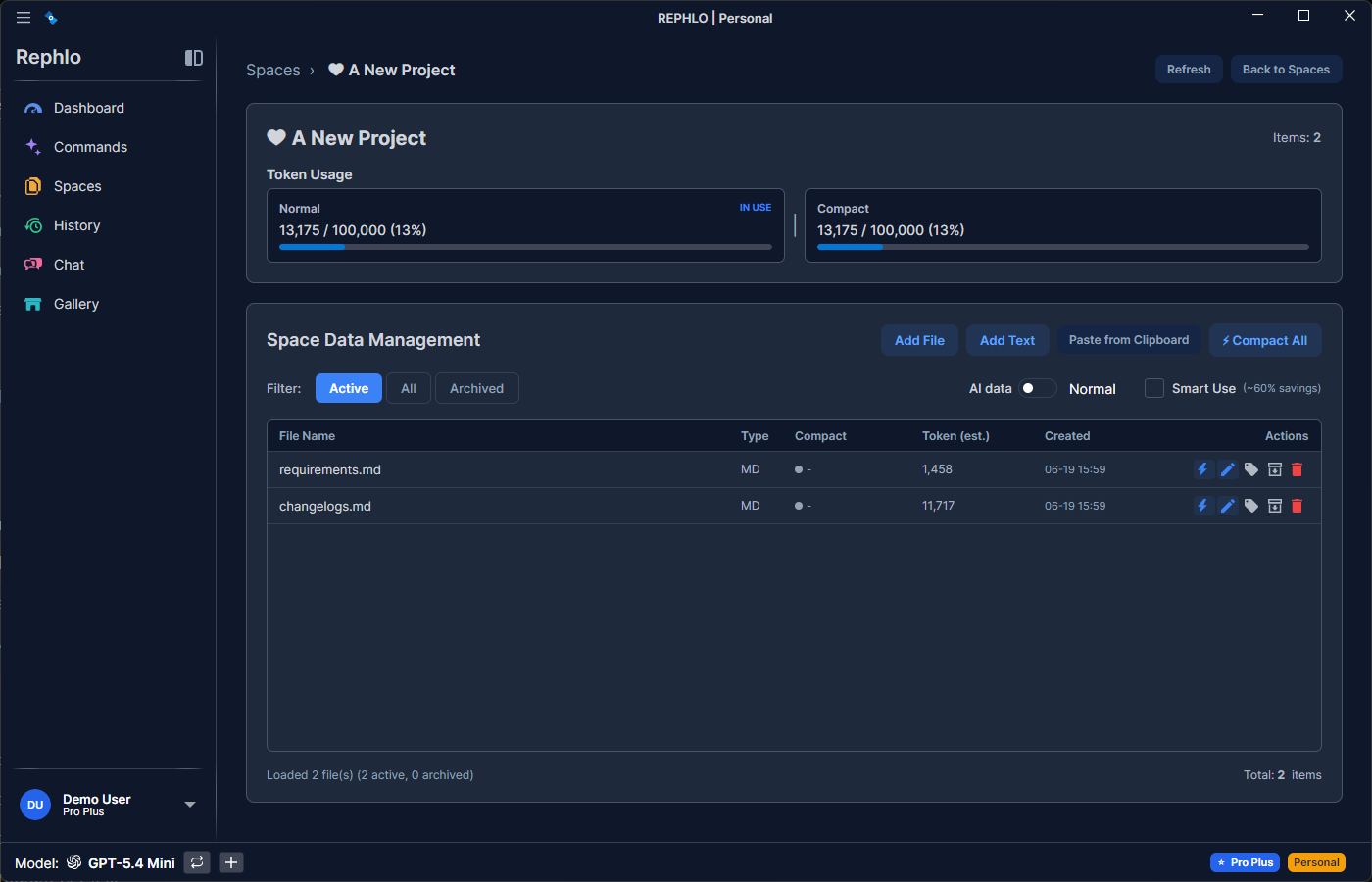
Task: Click Back to Spaces button
Action: (1286, 70)
